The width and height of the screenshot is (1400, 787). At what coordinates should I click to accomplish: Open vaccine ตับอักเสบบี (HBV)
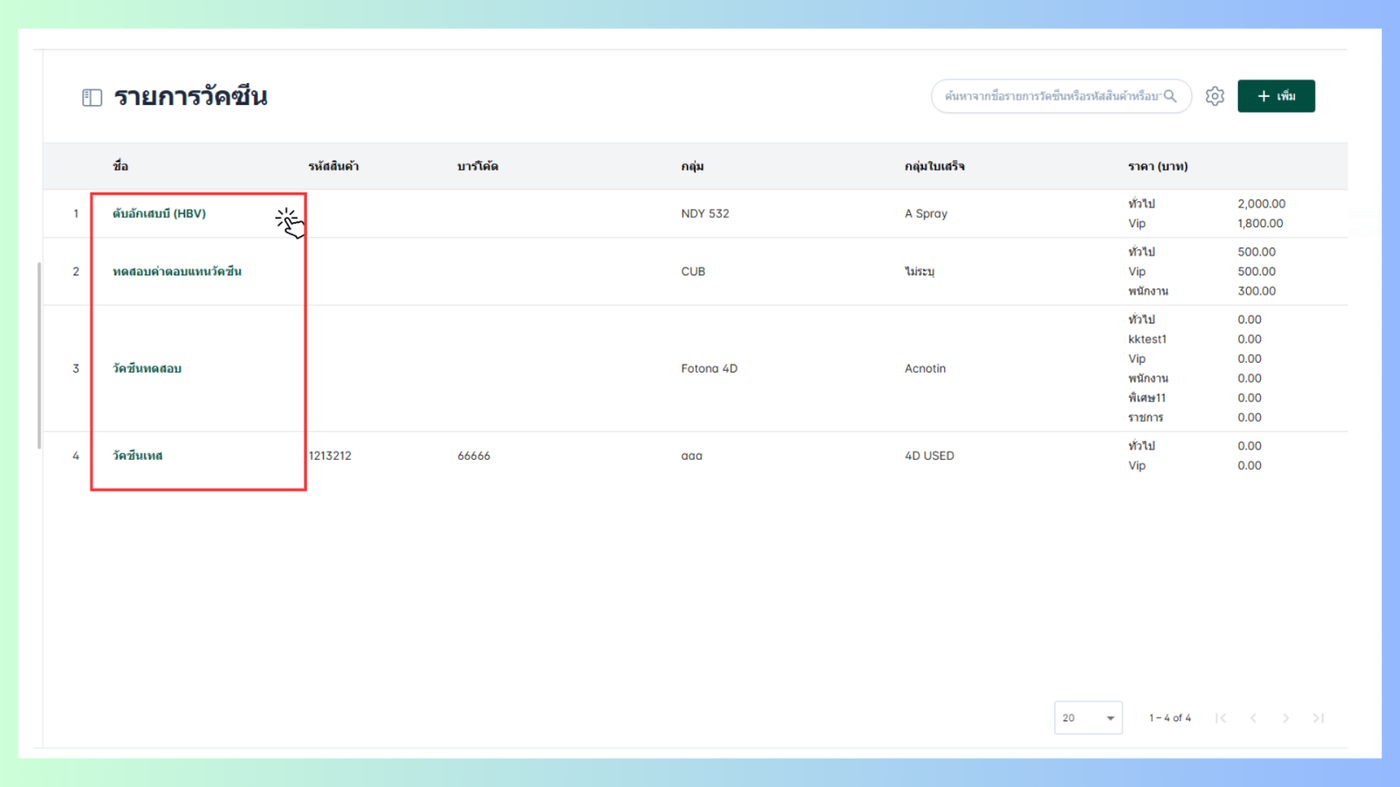tap(159, 214)
